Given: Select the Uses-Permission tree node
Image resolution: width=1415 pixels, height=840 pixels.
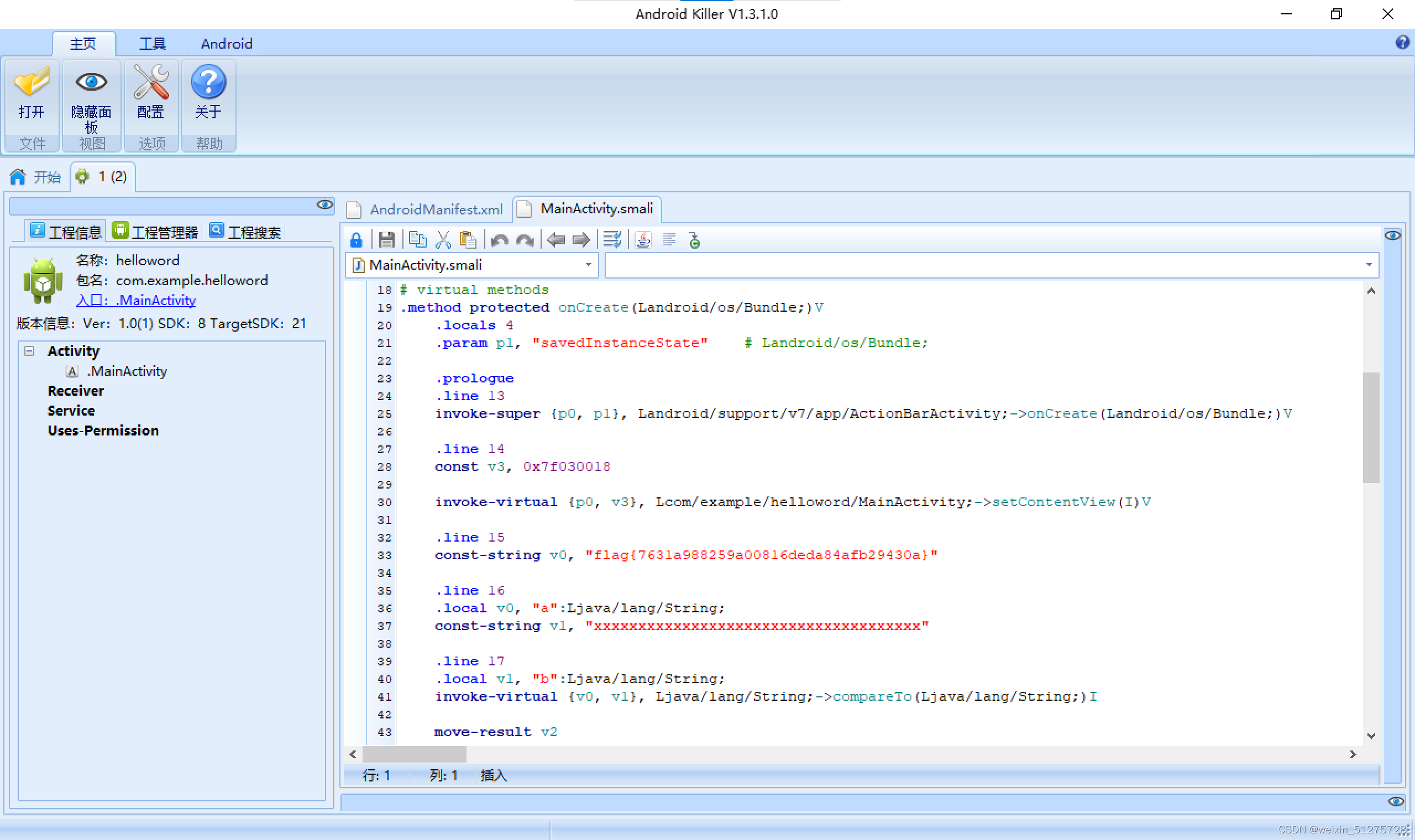Looking at the screenshot, I should (x=103, y=430).
